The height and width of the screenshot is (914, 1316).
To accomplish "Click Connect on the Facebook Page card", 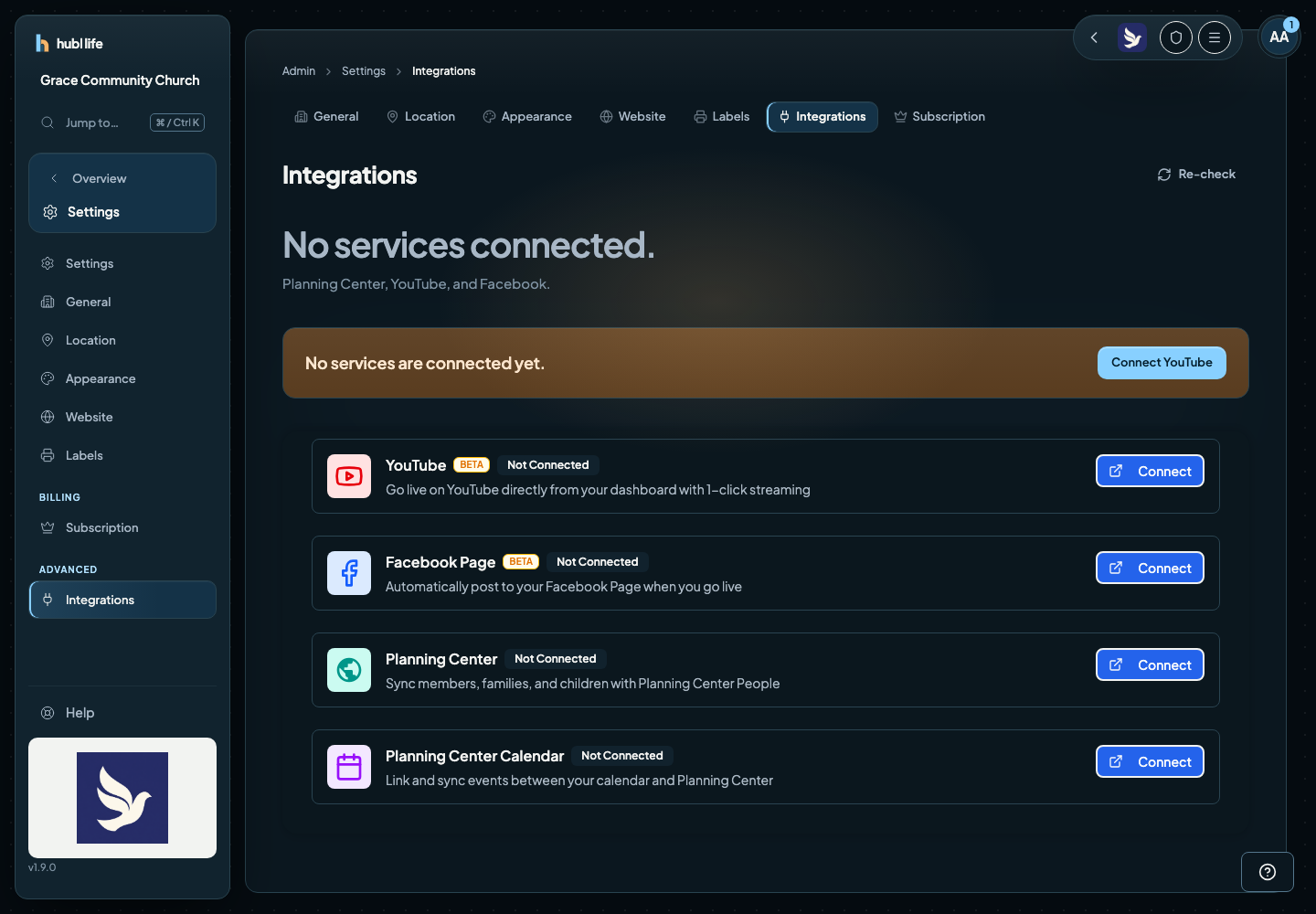I will pos(1150,569).
